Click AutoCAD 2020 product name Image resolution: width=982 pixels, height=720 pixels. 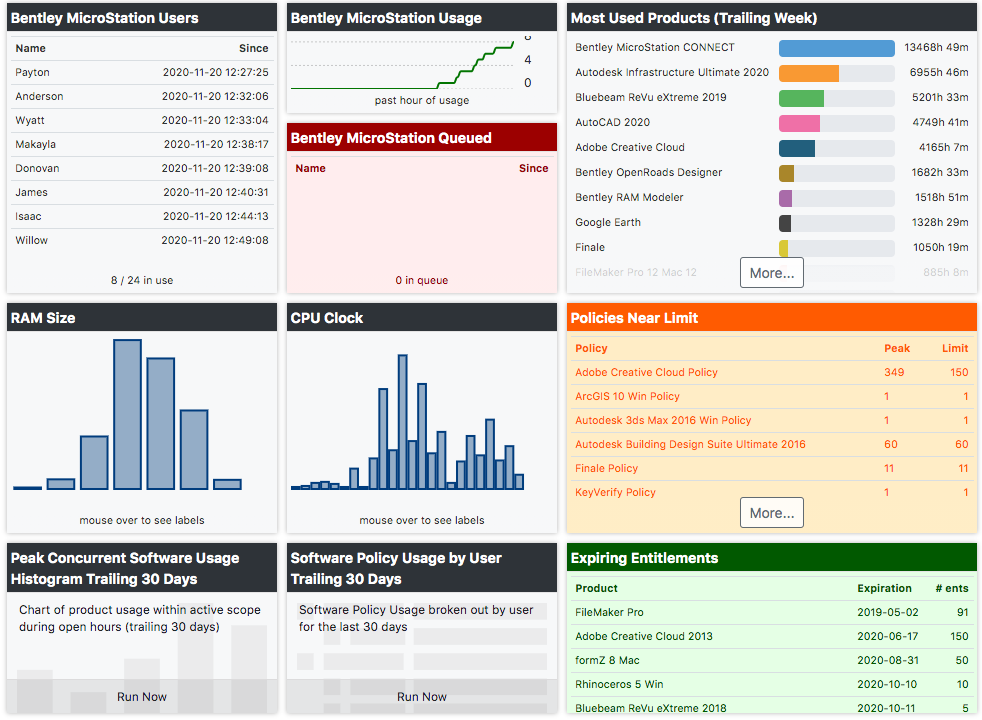point(612,123)
